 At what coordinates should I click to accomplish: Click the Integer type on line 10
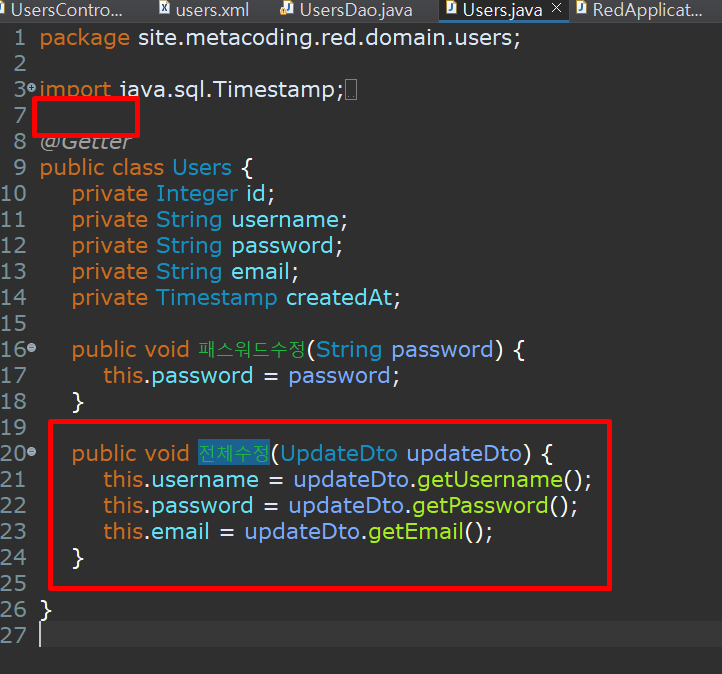pos(197,194)
